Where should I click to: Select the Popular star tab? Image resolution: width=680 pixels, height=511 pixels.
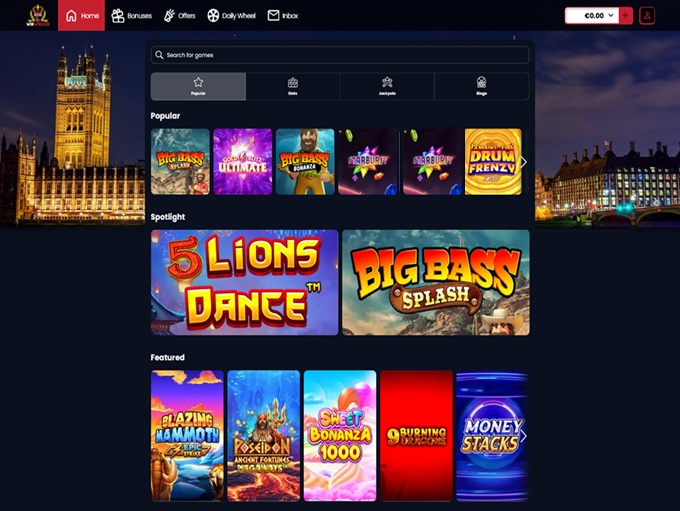click(x=198, y=86)
